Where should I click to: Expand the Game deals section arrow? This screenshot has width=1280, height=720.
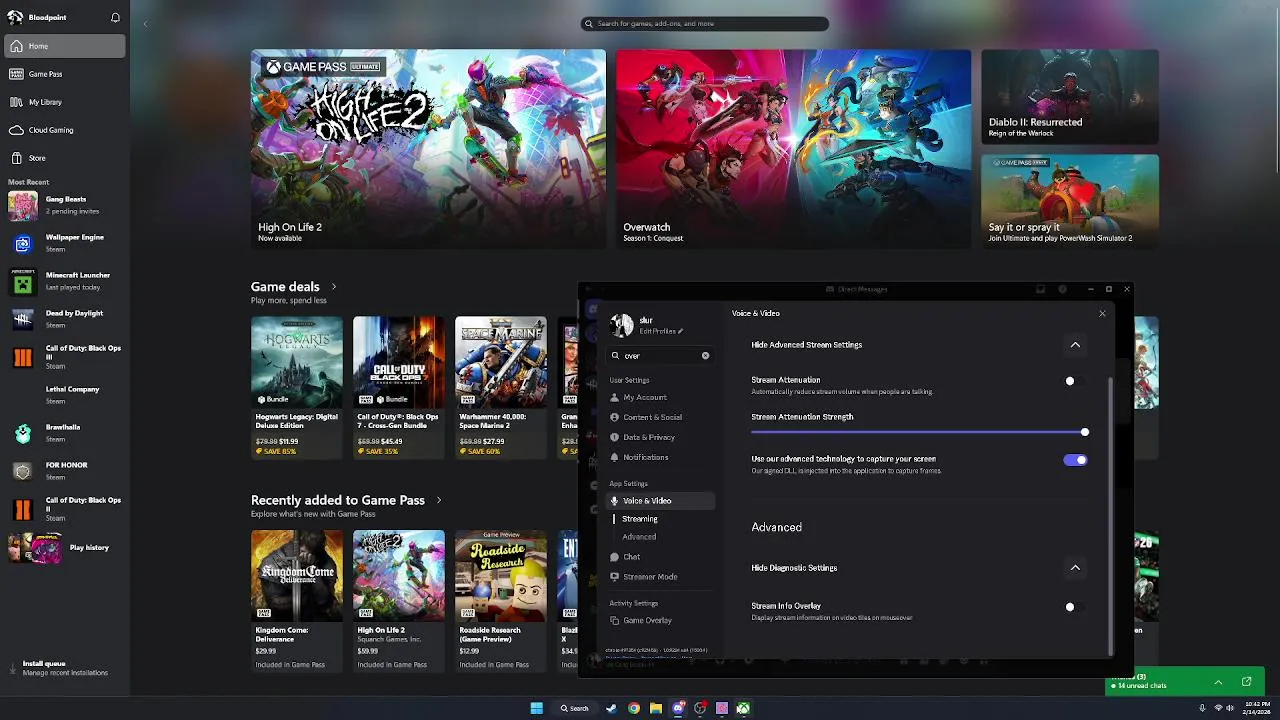334,287
